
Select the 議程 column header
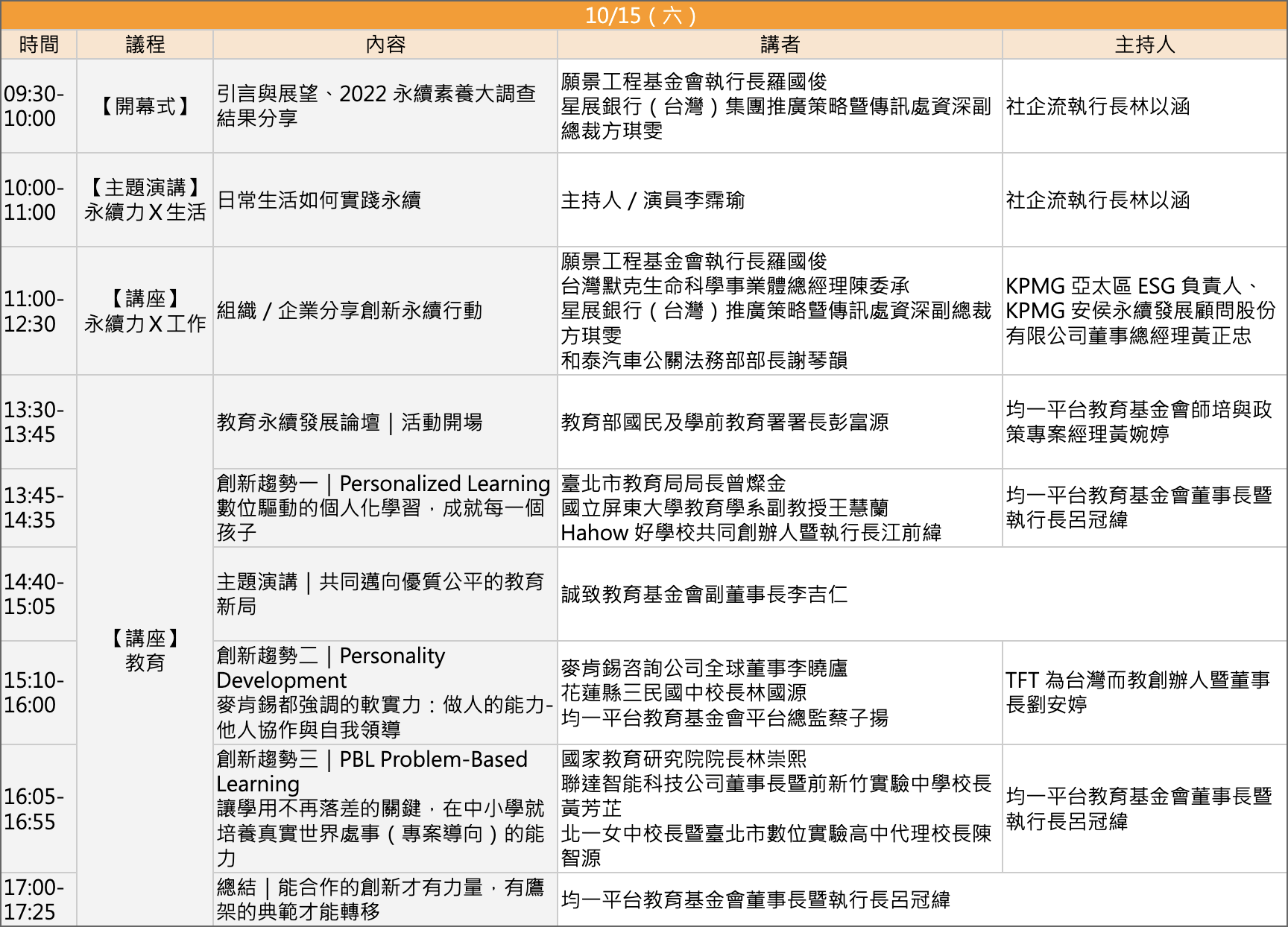(x=145, y=45)
